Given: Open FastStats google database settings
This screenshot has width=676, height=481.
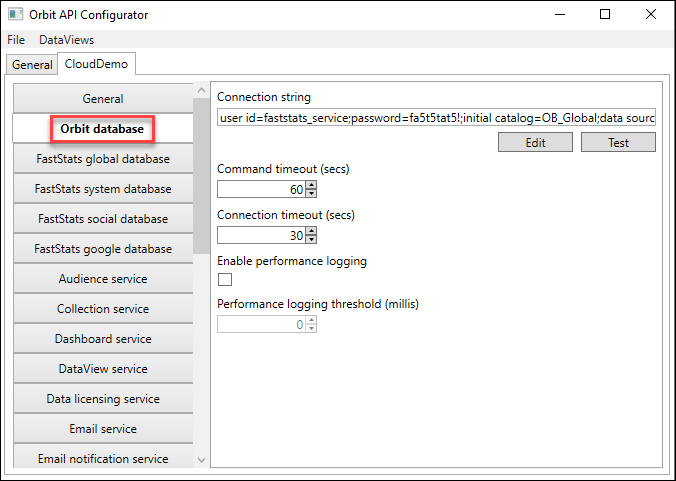Looking at the screenshot, I should point(103,249).
